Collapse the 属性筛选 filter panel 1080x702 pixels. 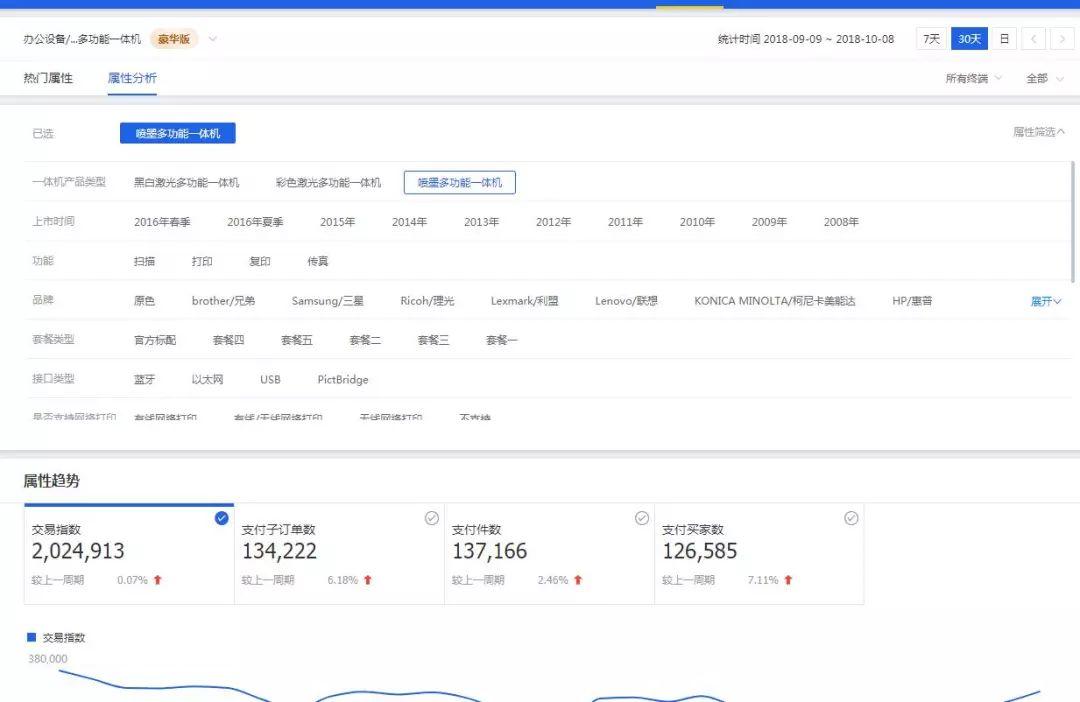(x=1038, y=130)
